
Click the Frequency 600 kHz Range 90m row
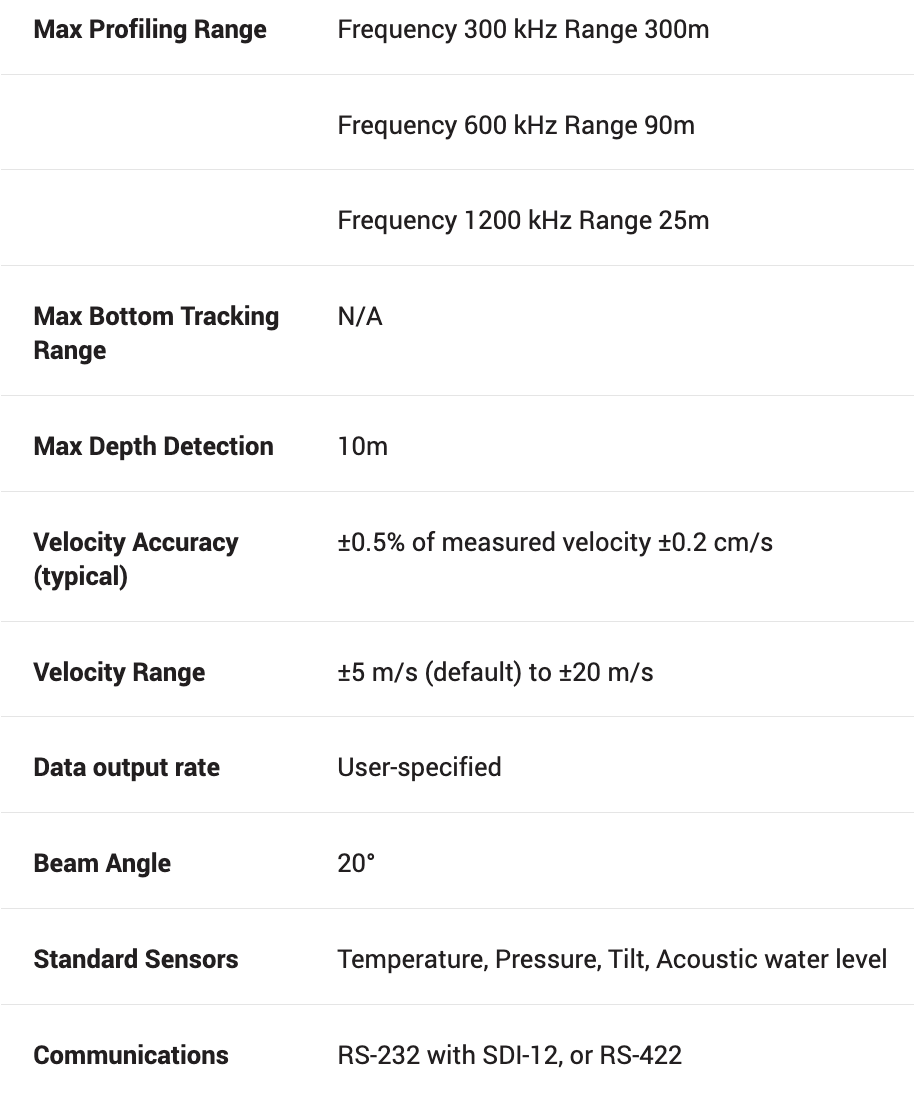516,125
